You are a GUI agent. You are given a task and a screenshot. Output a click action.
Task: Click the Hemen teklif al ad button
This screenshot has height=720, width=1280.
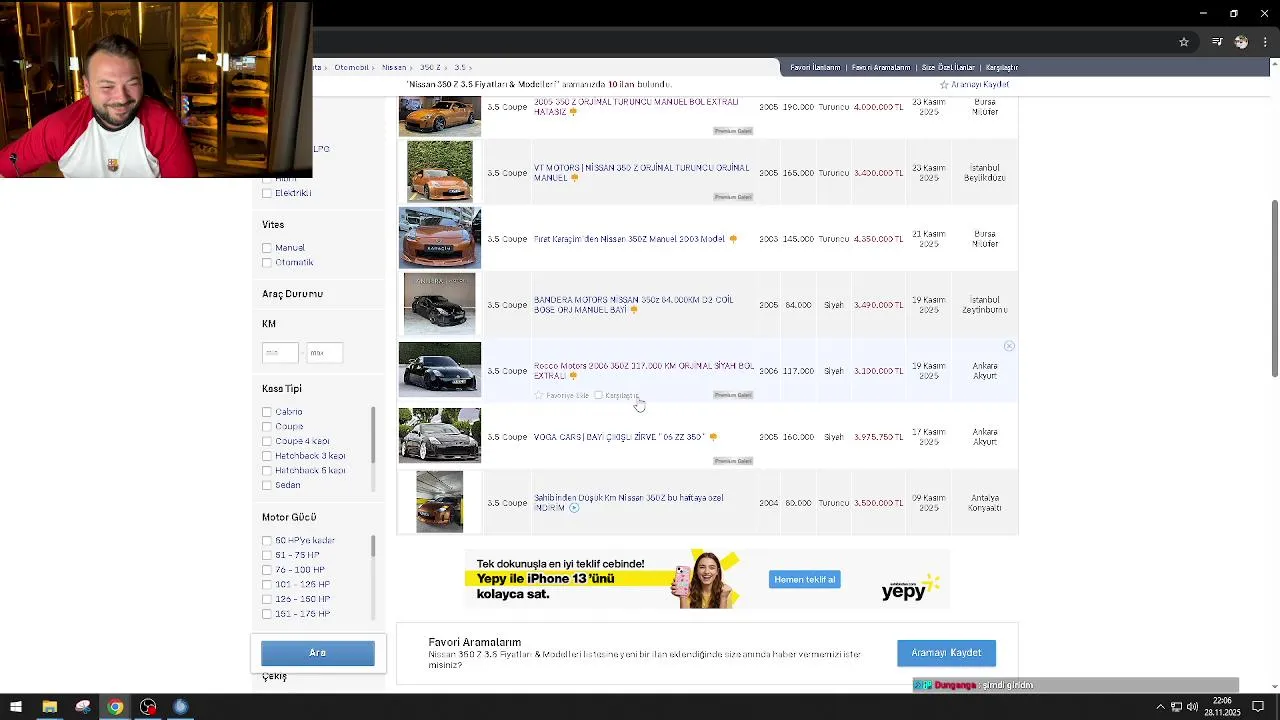pyautogui.click(x=805, y=580)
